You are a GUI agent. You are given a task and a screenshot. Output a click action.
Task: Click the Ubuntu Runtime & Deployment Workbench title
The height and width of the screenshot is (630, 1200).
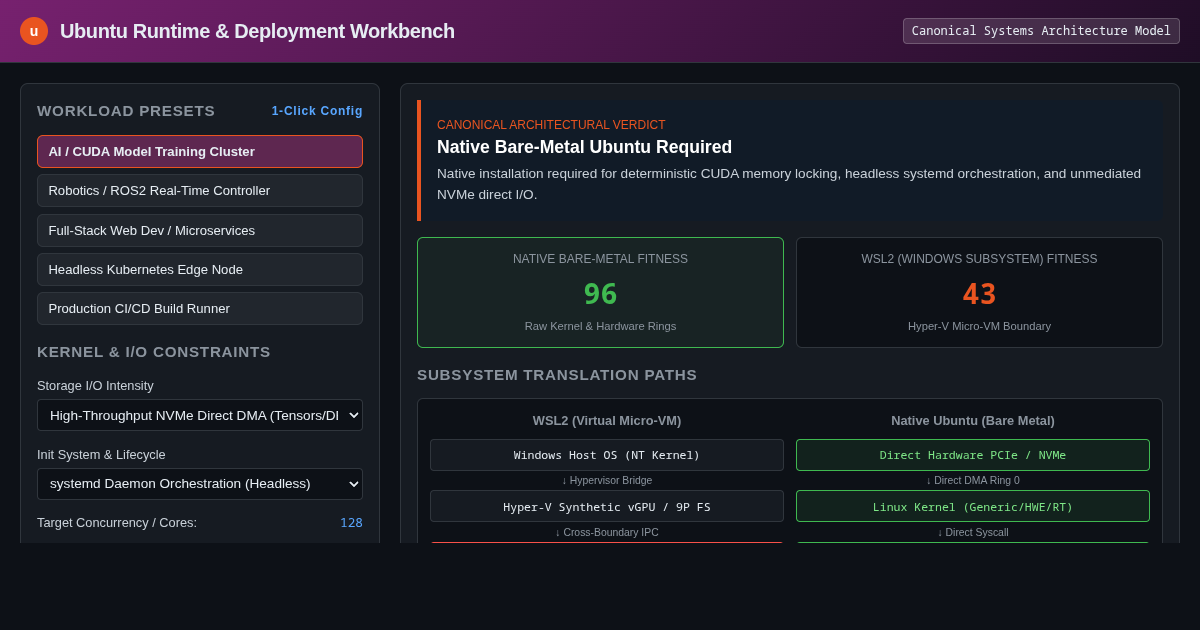(x=257, y=31)
